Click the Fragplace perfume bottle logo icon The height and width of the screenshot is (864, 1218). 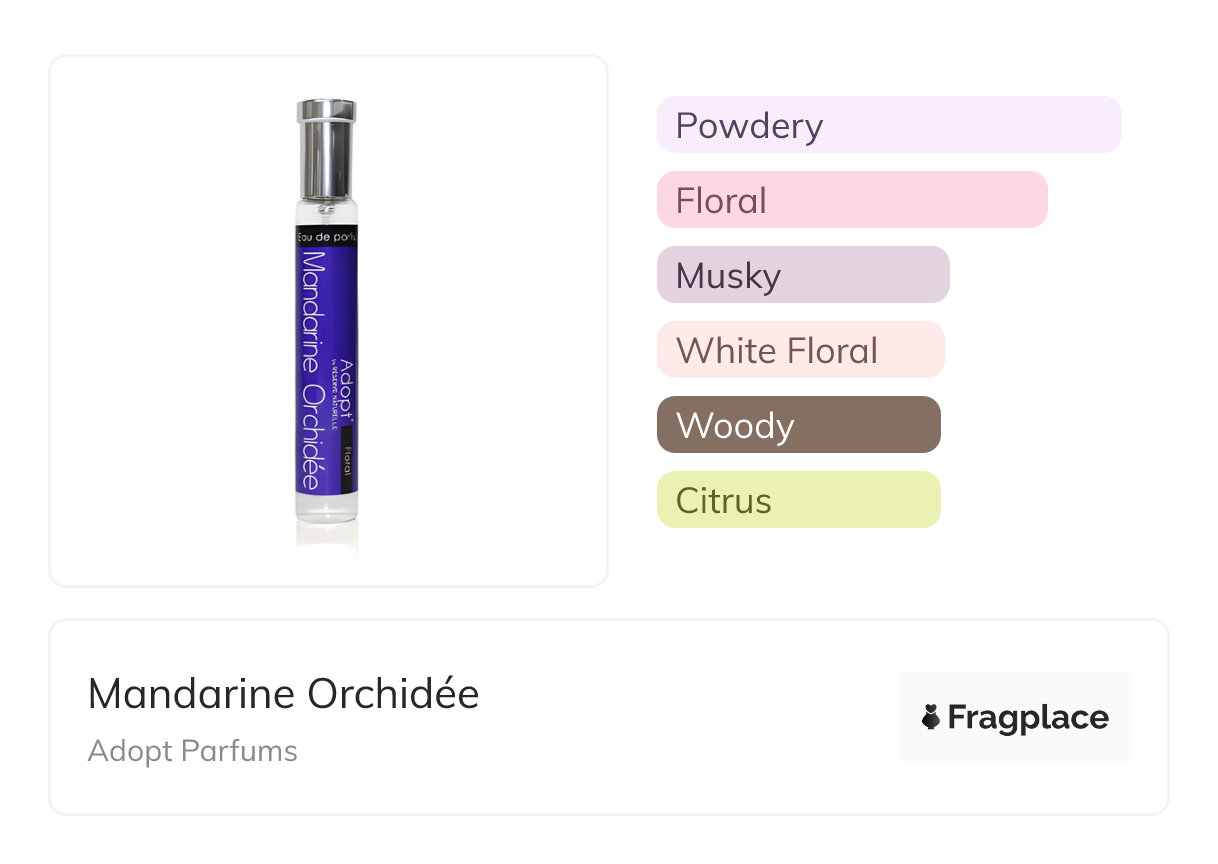pyautogui.click(x=931, y=717)
